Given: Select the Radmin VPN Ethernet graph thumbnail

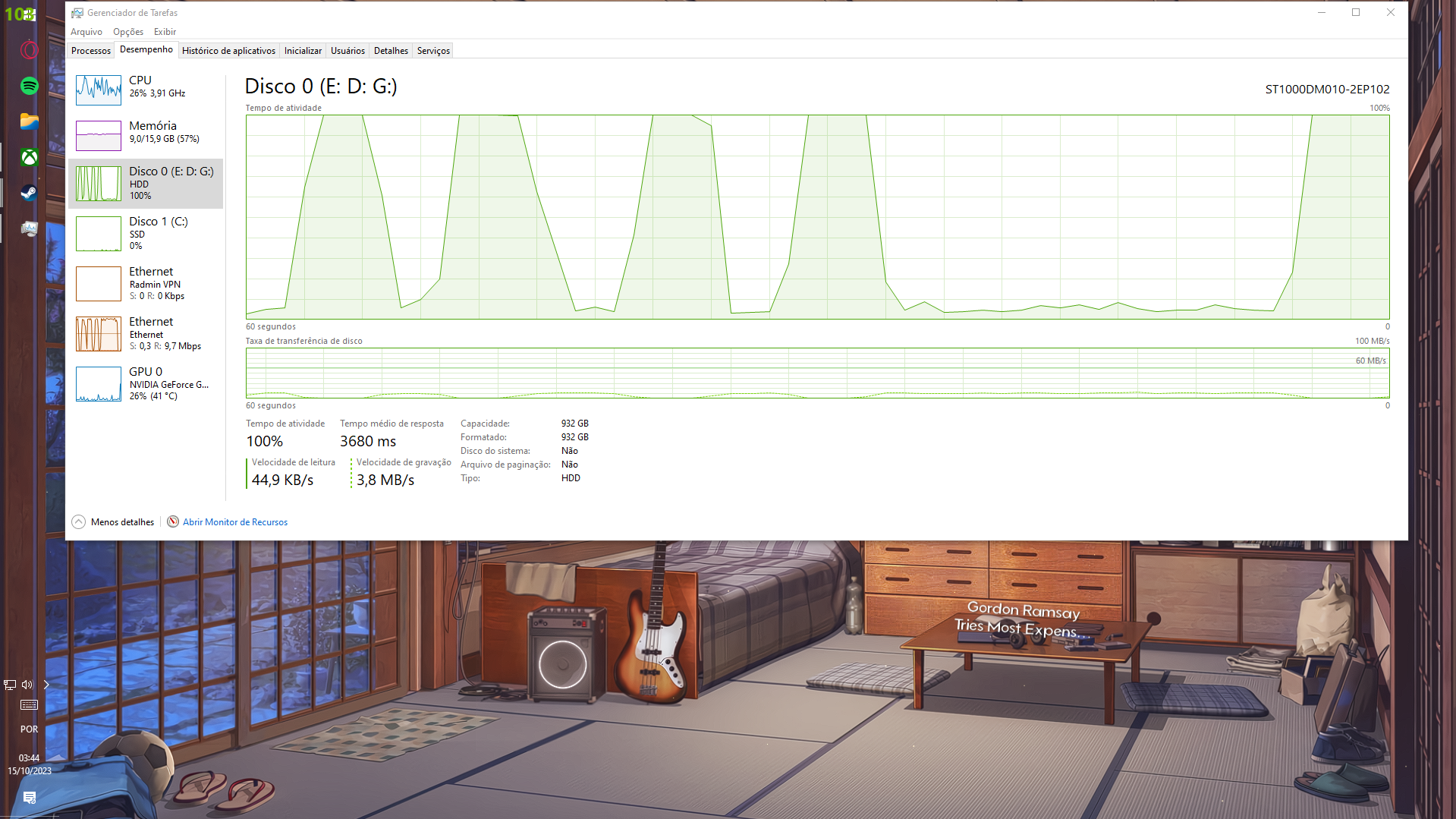Looking at the screenshot, I should [x=99, y=284].
